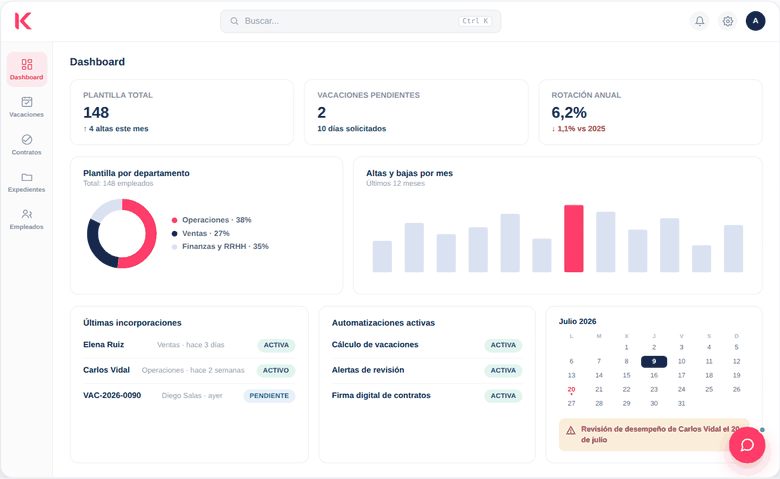Image resolution: width=780 pixels, height=479 pixels.
Task: Open the Elena Ruiz row
Action: point(189,345)
